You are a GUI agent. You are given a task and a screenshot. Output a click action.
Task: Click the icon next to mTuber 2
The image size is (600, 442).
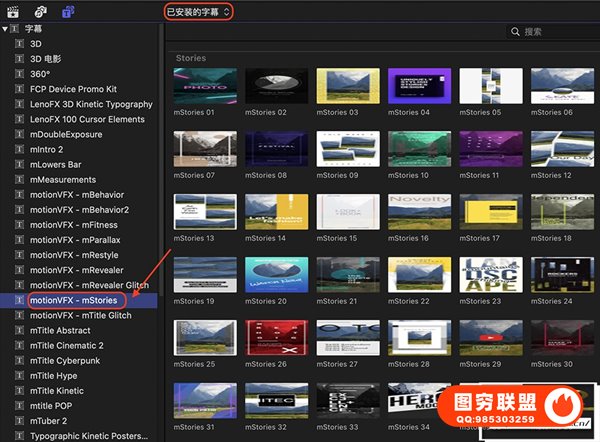[x=20, y=420]
